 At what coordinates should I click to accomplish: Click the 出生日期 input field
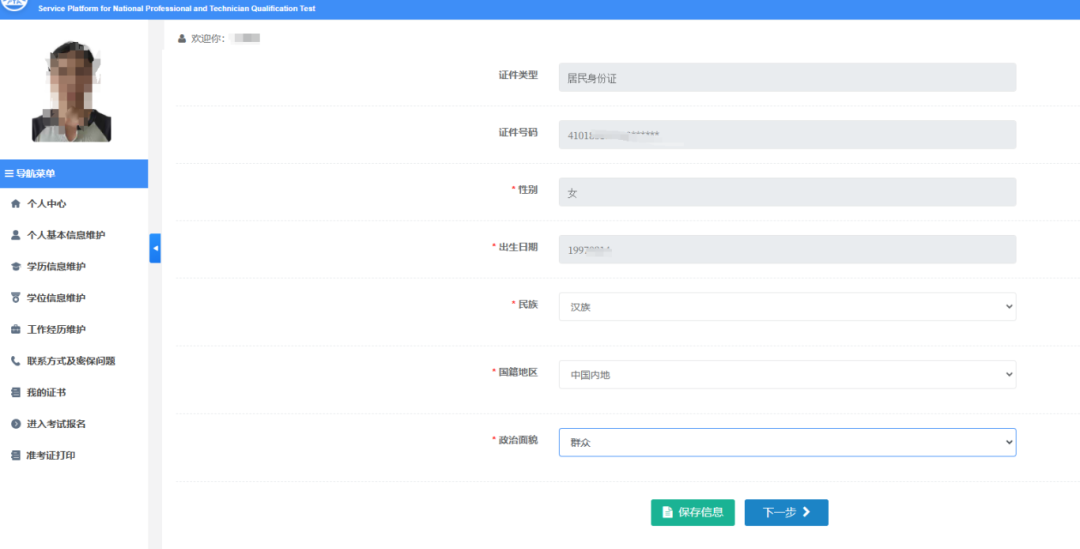pos(787,249)
